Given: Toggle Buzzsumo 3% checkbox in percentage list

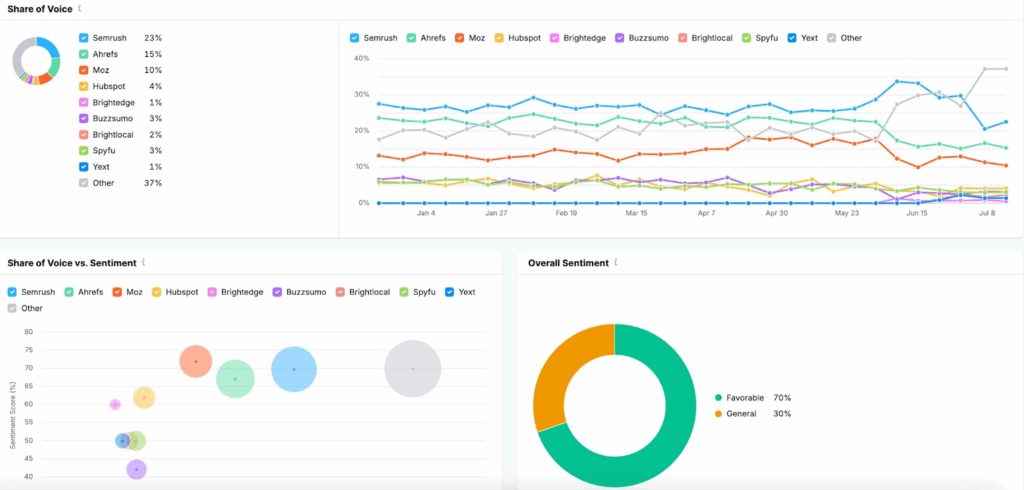Looking at the screenshot, I should (x=83, y=118).
